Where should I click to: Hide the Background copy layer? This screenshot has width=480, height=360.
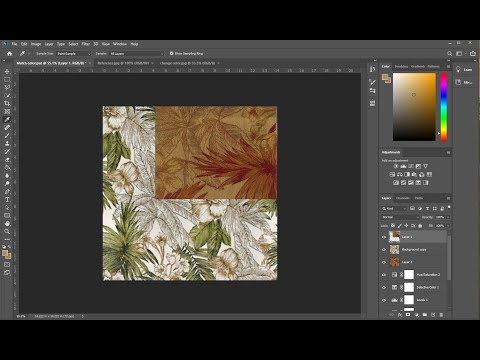(384, 250)
